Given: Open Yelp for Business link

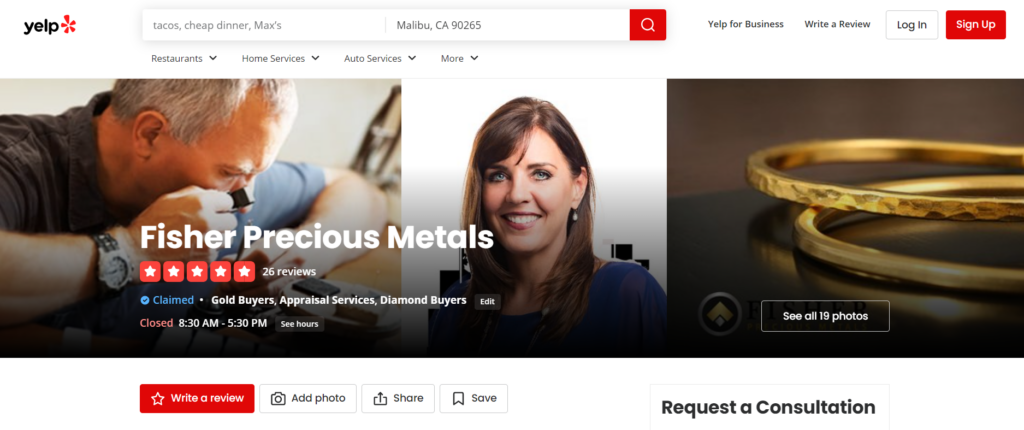Looking at the screenshot, I should [746, 24].
